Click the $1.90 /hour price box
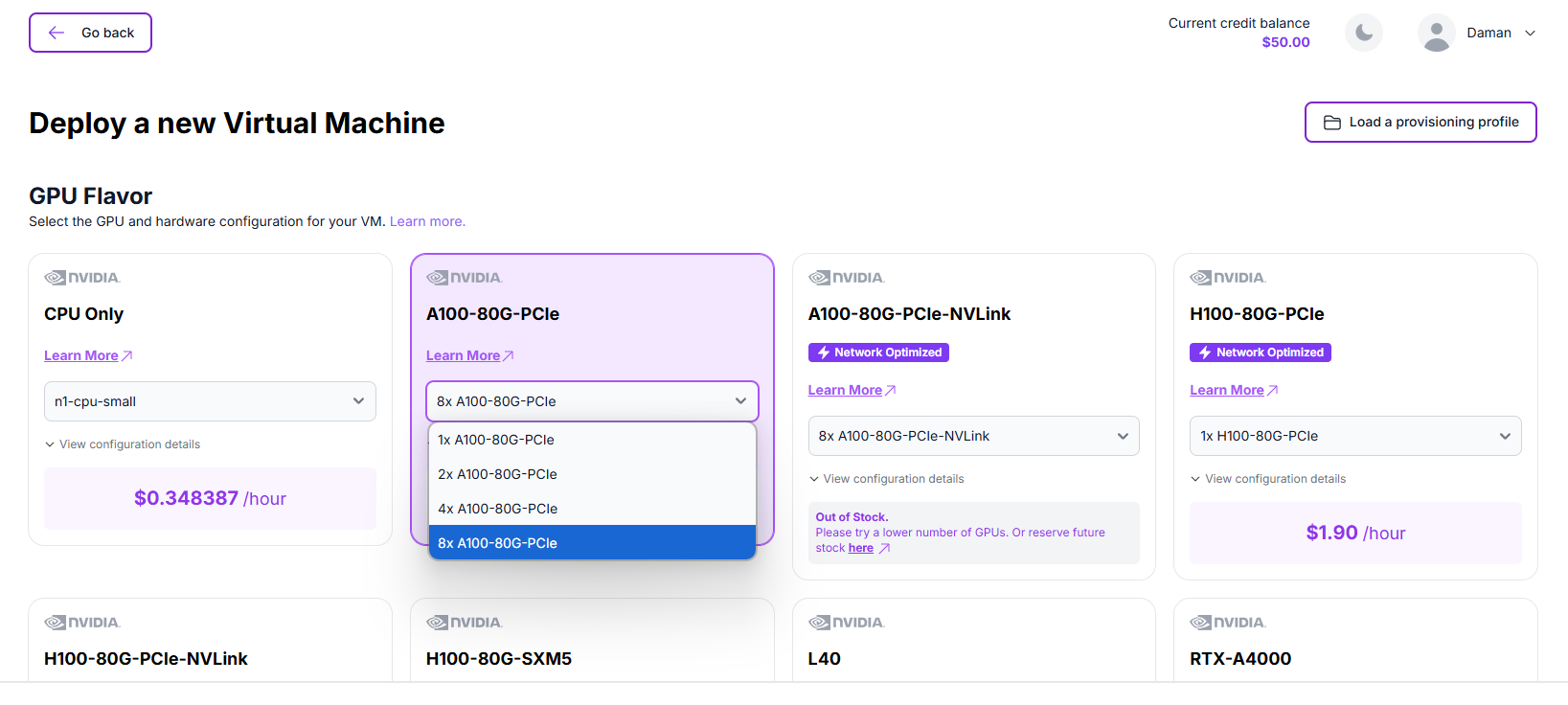Screen dimensions: 1568x705 point(1355,533)
